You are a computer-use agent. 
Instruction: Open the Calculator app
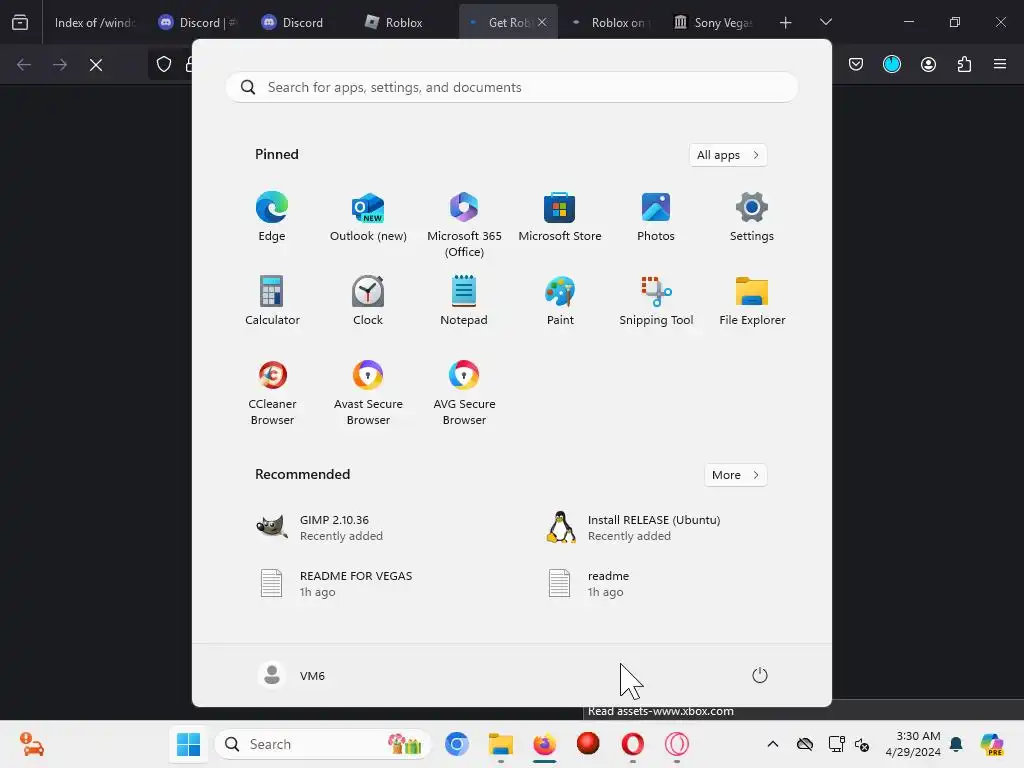(272, 301)
